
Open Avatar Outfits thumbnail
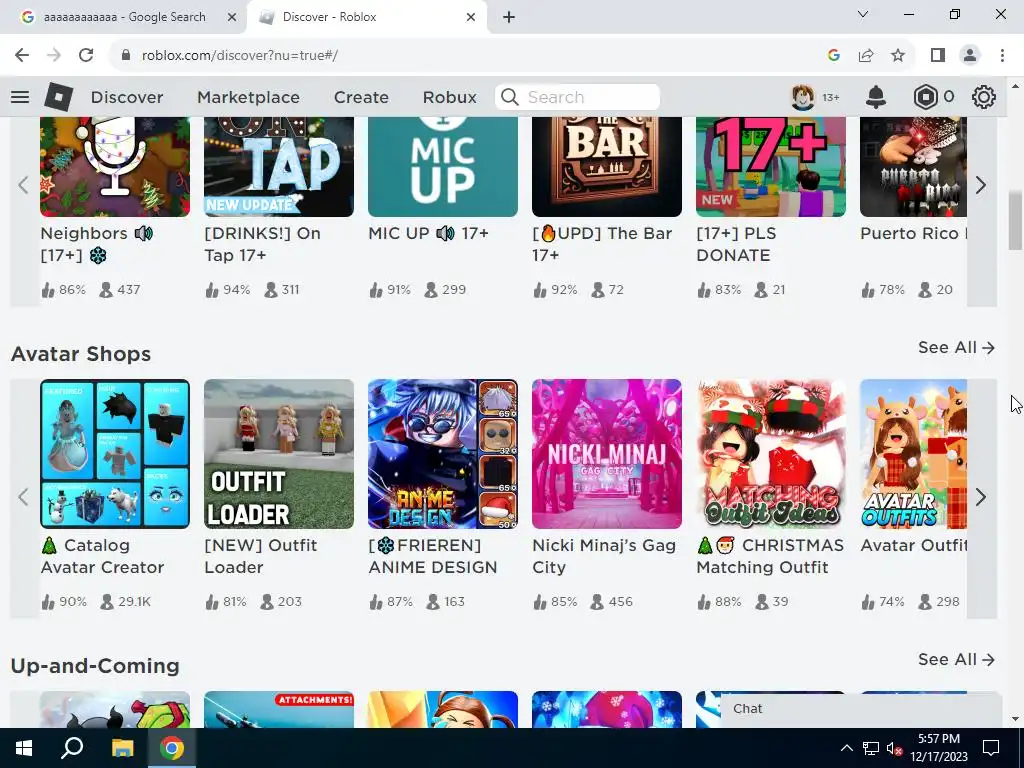(x=913, y=454)
